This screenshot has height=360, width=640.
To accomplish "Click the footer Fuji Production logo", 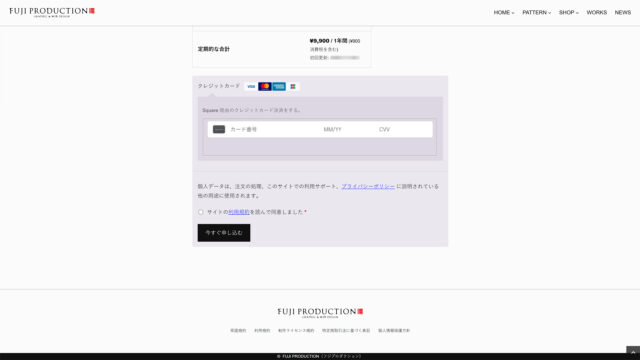I will [320, 313].
